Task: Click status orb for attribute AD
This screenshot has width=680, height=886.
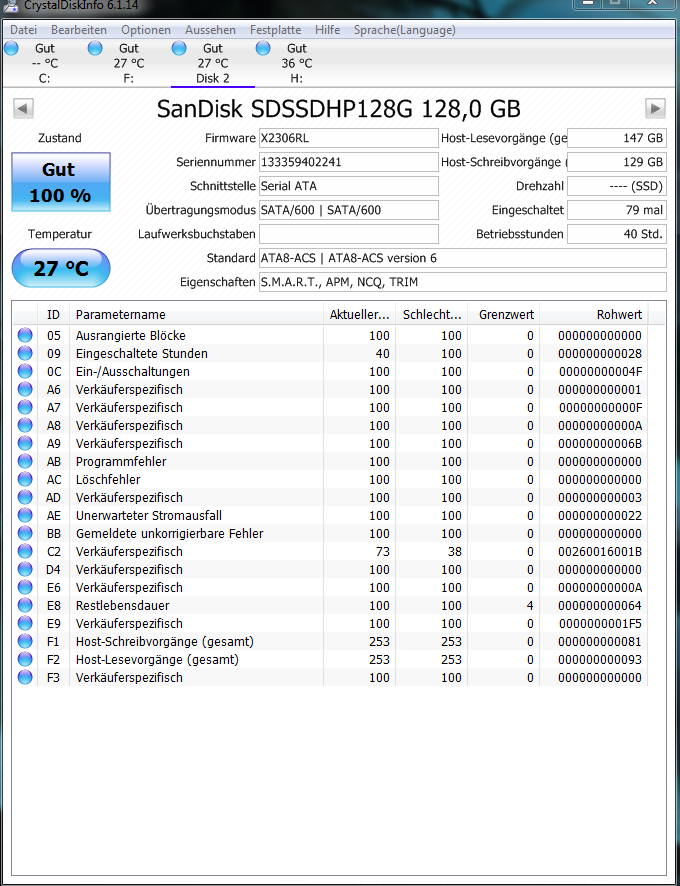Action: click(x=25, y=498)
